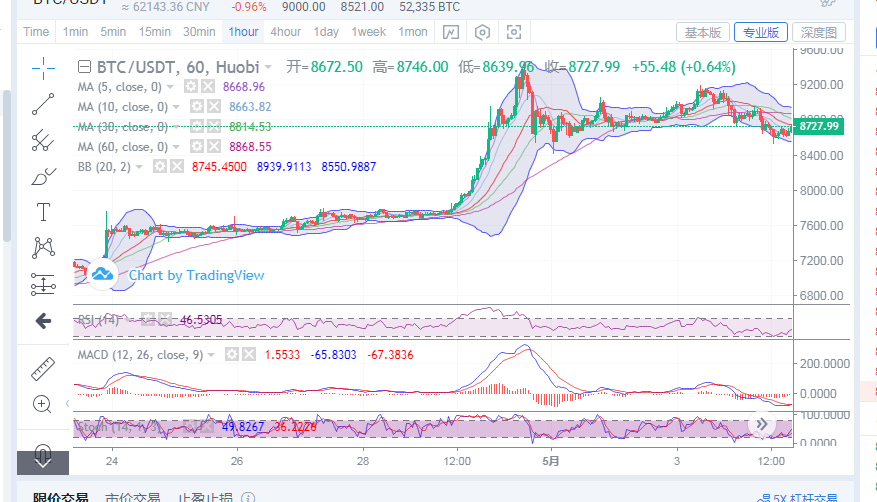
Task: Select the 30min timeframe
Action: click(199, 32)
